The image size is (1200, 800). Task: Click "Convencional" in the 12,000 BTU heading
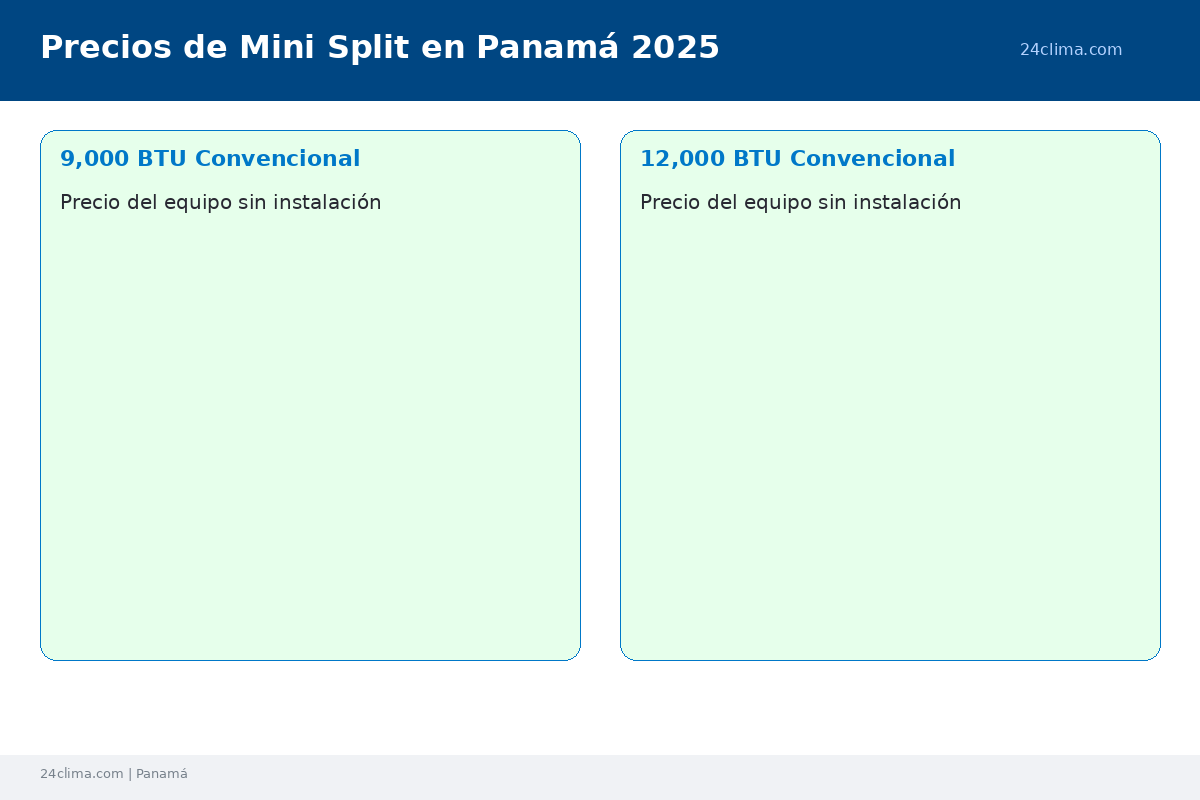[872, 159]
